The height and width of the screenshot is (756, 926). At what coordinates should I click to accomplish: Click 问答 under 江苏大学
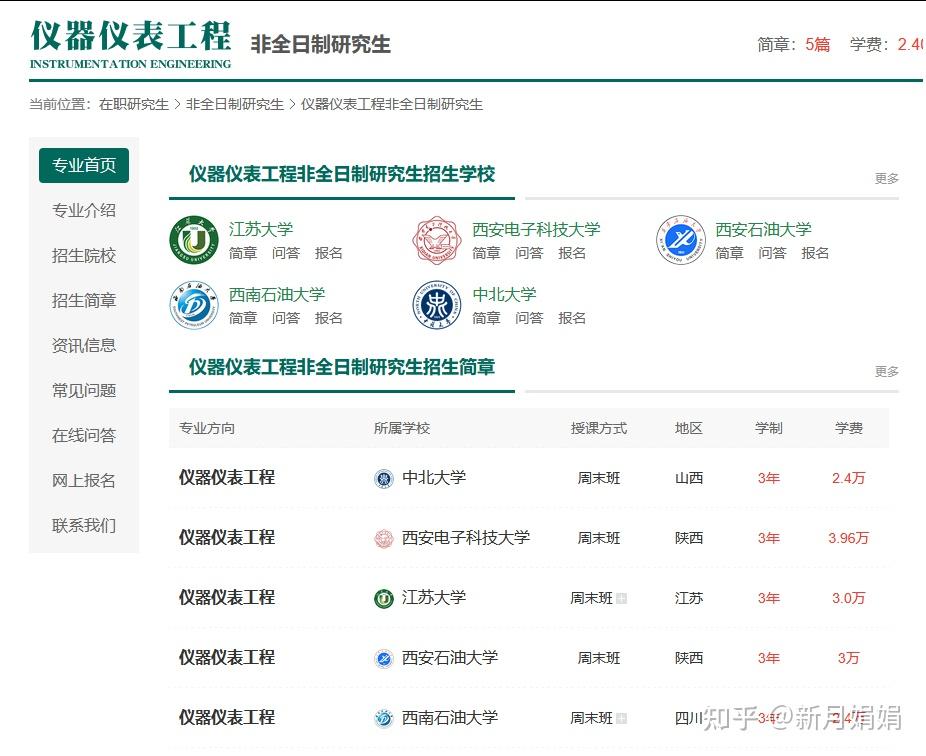pyautogui.click(x=286, y=253)
